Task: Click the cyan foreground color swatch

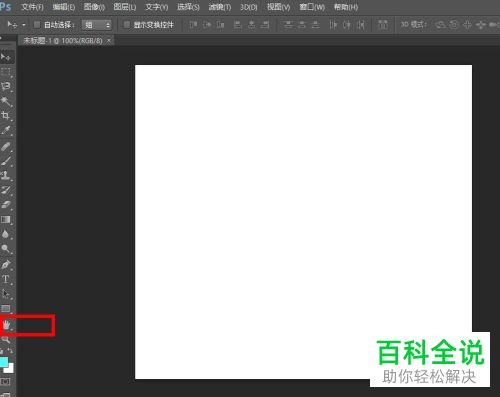Action: (4, 362)
